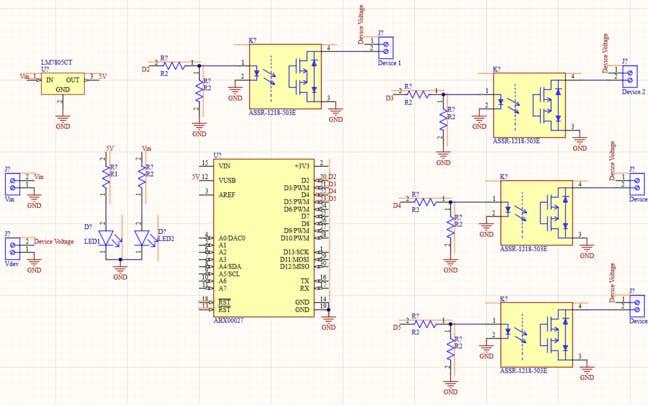
Task: Click the D4 net label left of third relay circuit
Action: click(x=397, y=205)
